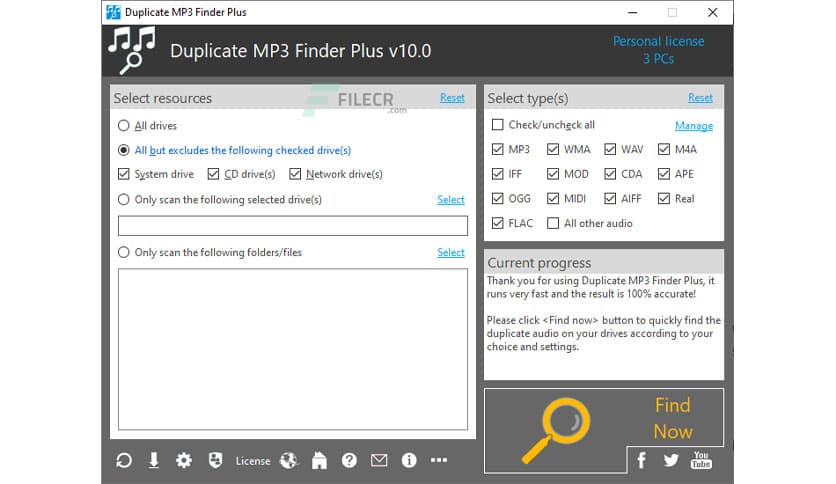Click the Find Now text button
This screenshot has width=836, height=484.
(x=673, y=418)
